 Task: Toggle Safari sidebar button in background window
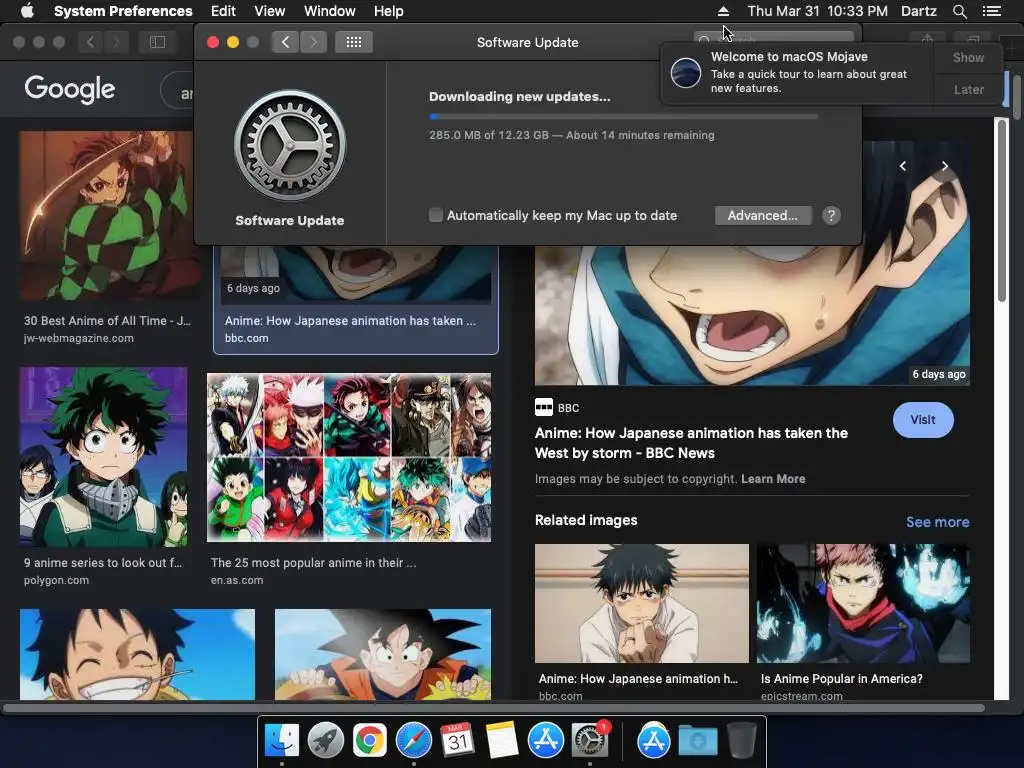157,42
